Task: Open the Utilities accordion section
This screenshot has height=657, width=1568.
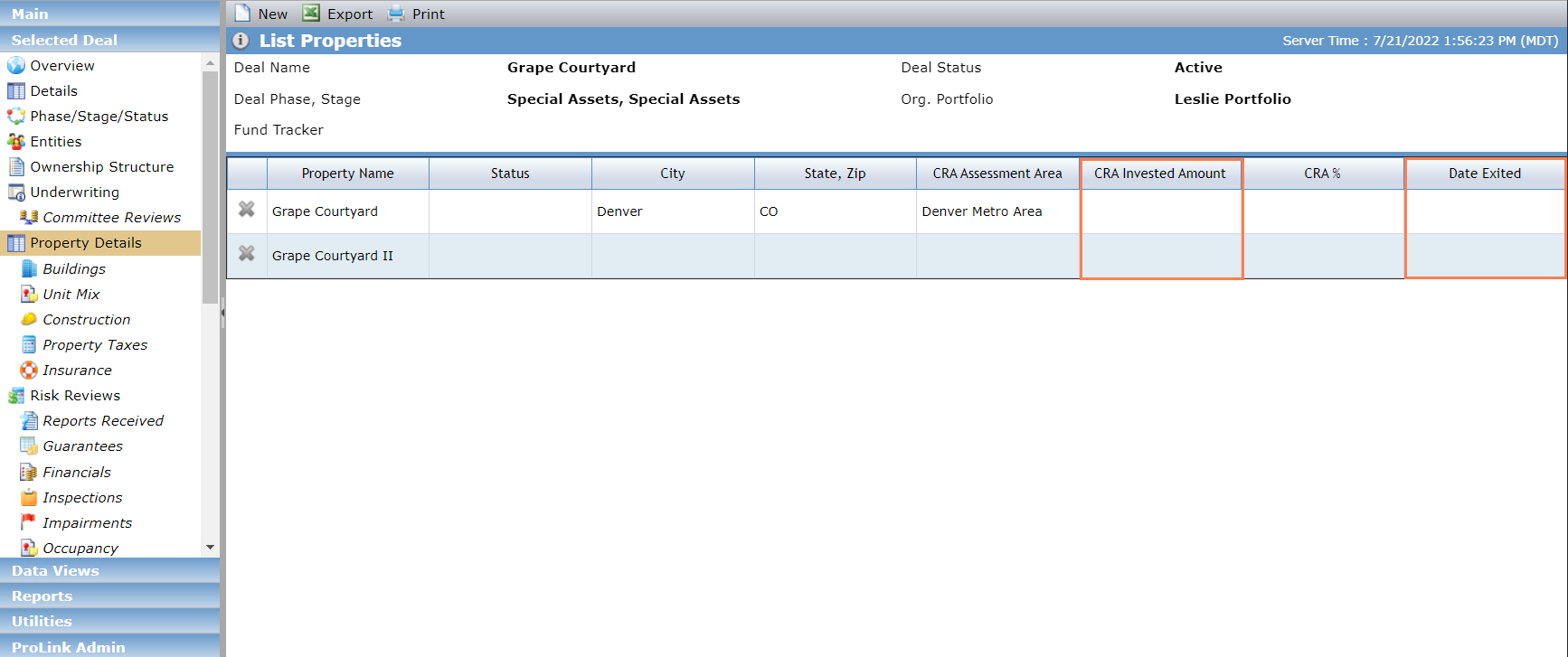Action: [109, 621]
